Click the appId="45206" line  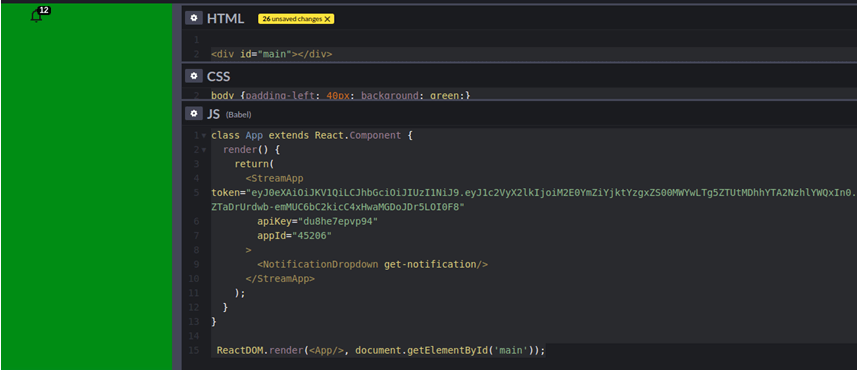295,236
